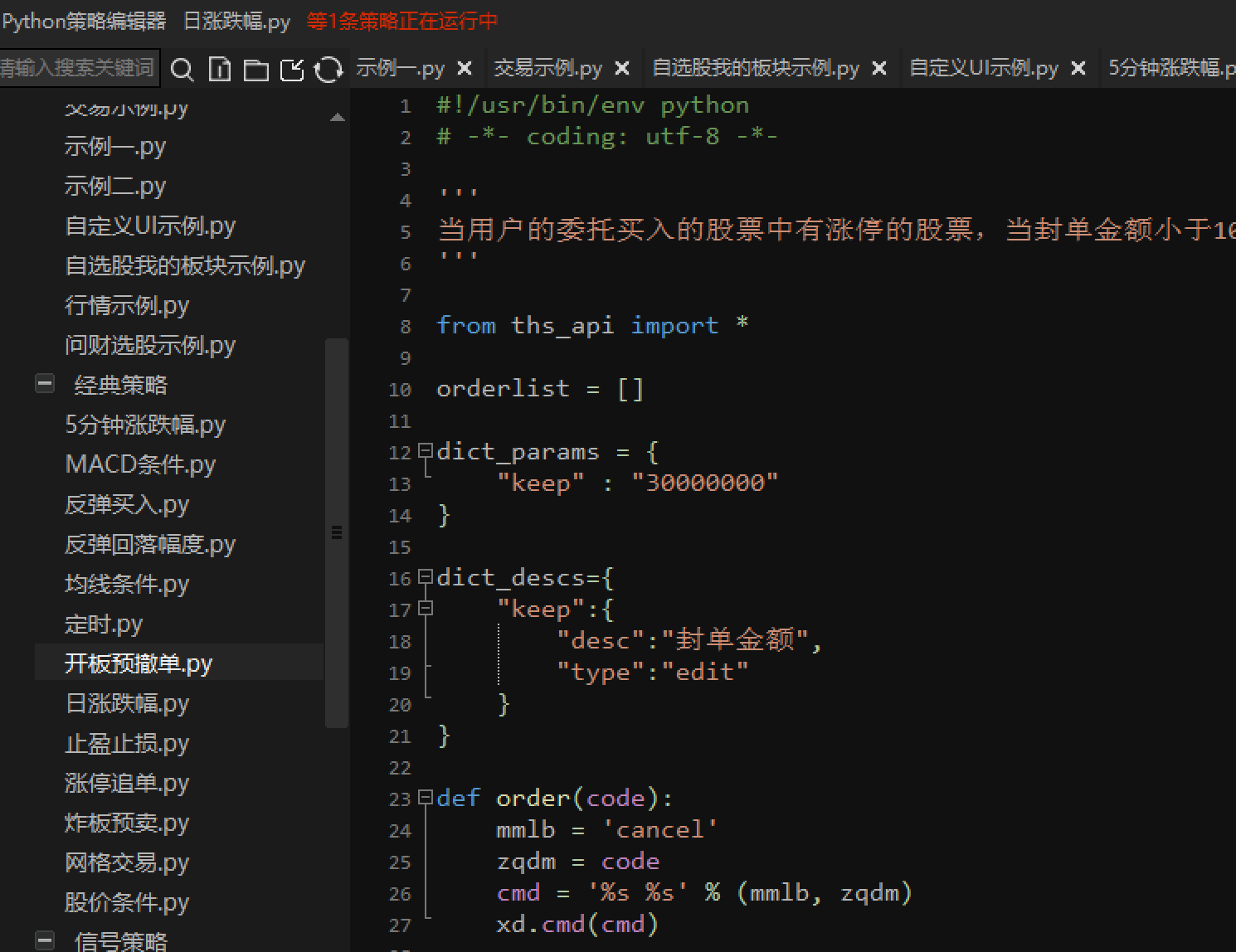
Task: Open 示例二.py in the file list
Action: 115,186
